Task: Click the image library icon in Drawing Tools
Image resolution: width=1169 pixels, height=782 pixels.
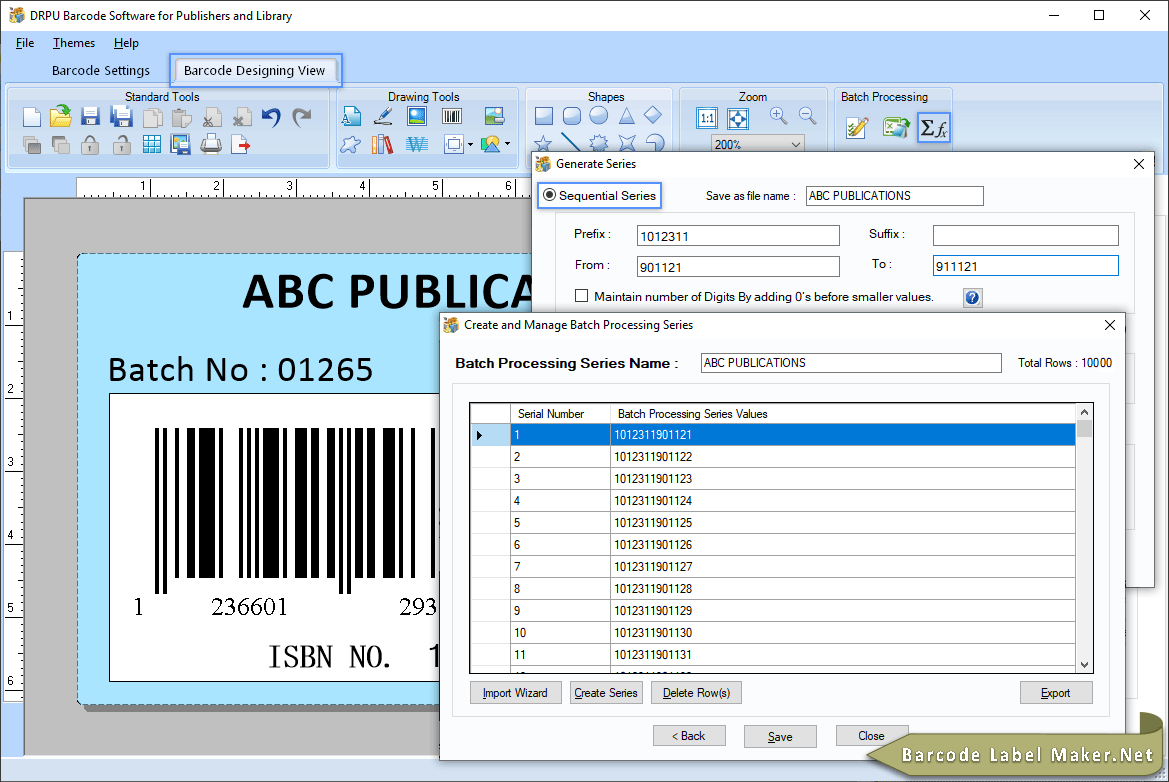Action: [494, 116]
